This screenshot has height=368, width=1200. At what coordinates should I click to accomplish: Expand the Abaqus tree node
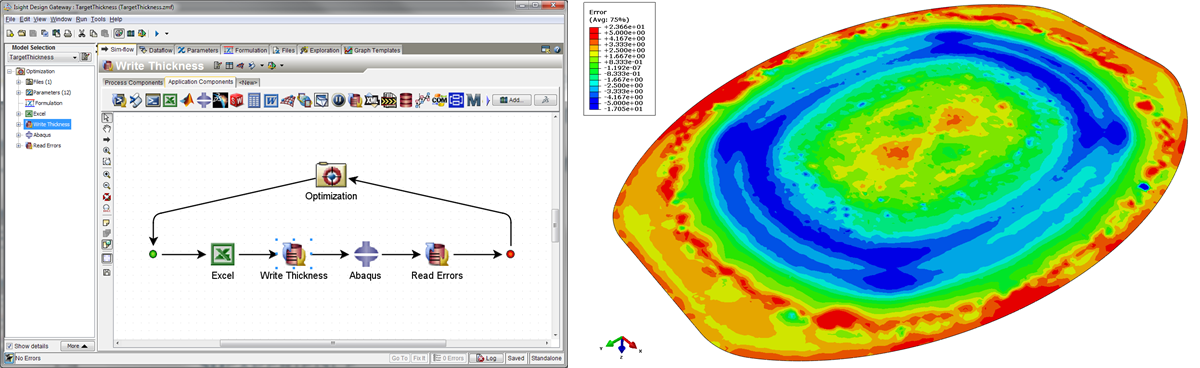(x=18, y=135)
